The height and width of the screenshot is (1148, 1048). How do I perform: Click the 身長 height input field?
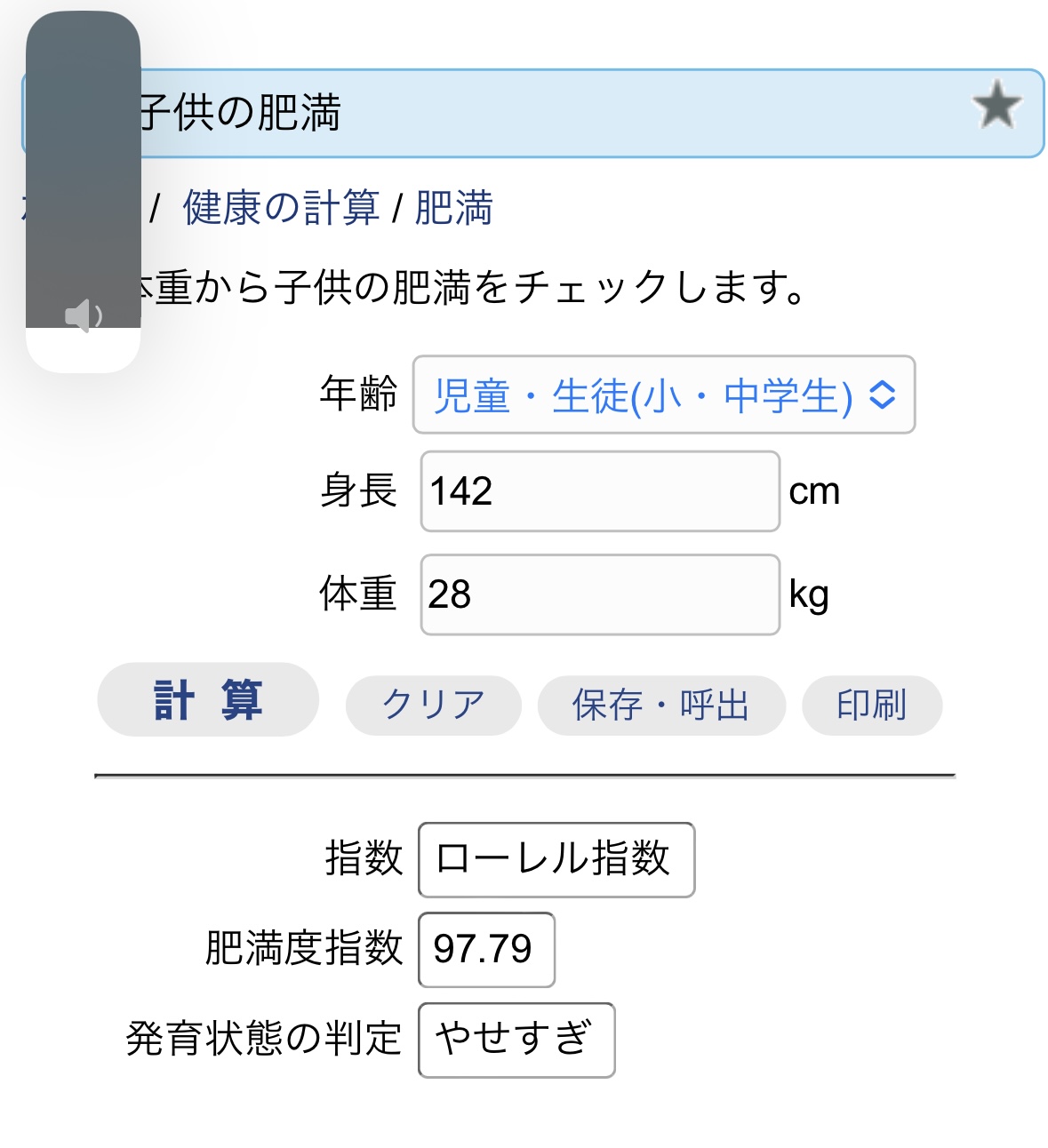pos(599,491)
